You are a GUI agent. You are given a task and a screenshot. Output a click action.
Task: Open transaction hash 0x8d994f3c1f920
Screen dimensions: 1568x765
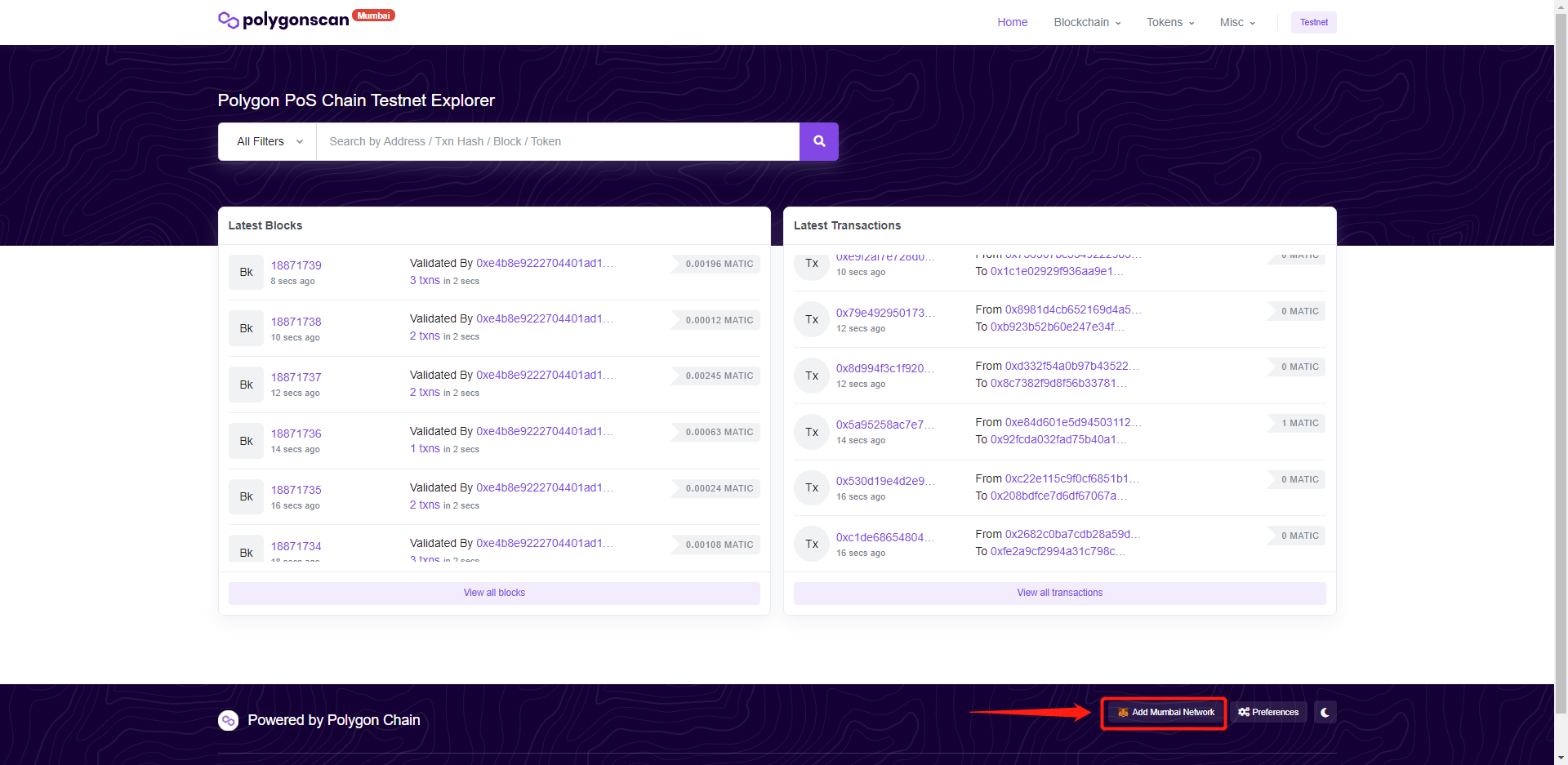pyautogui.click(x=885, y=368)
